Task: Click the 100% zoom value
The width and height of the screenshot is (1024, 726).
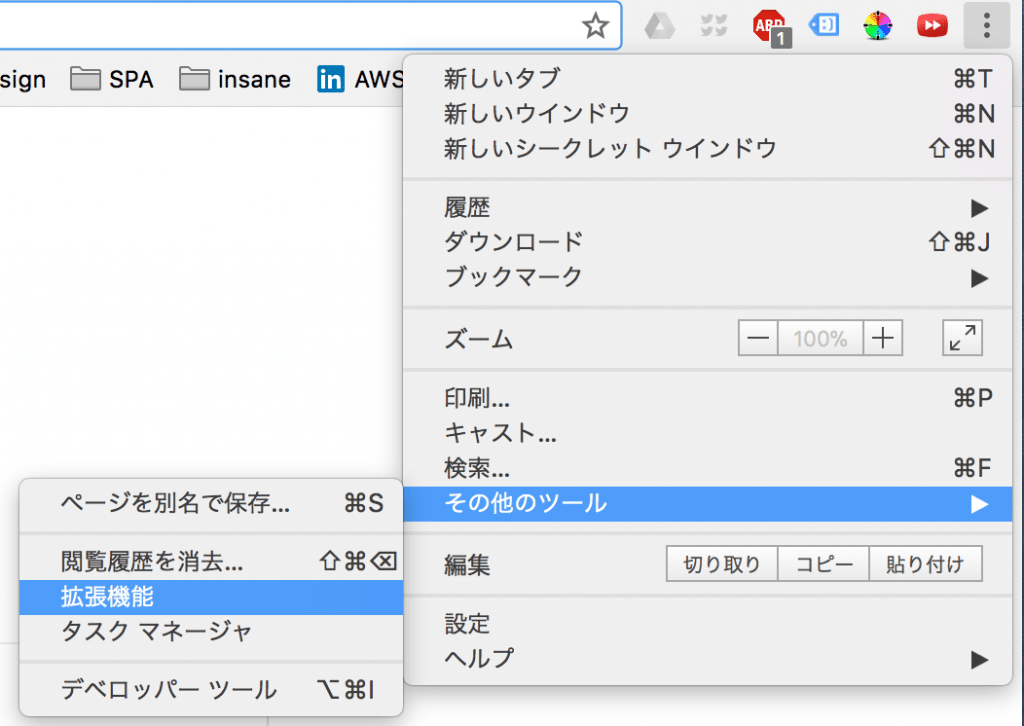Action: [x=820, y=338]
